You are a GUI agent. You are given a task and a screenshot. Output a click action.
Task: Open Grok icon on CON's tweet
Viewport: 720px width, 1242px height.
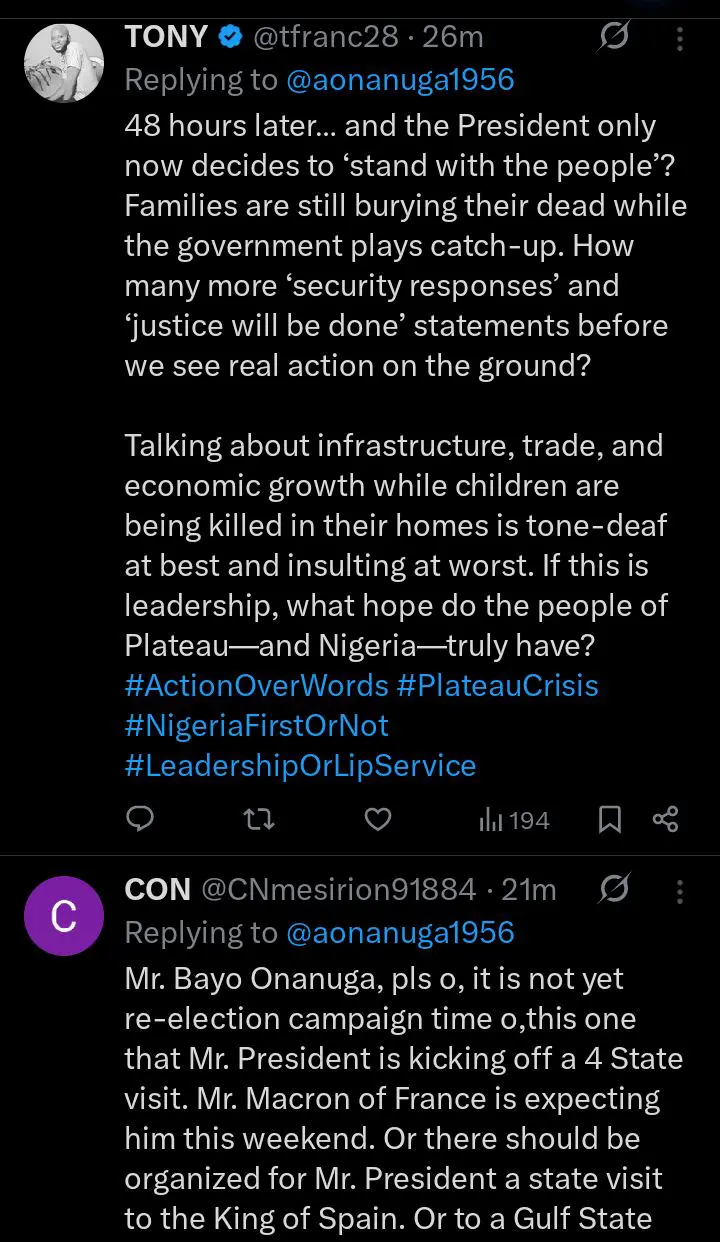tap(613, 888)
